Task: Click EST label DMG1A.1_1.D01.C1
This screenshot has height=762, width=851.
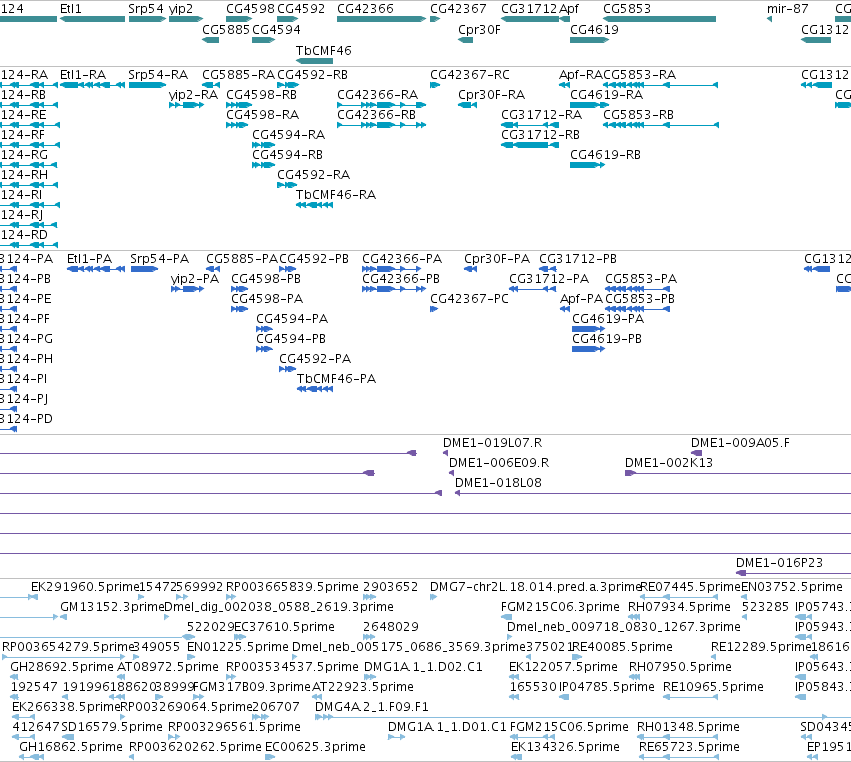Action: pos(447,727)
